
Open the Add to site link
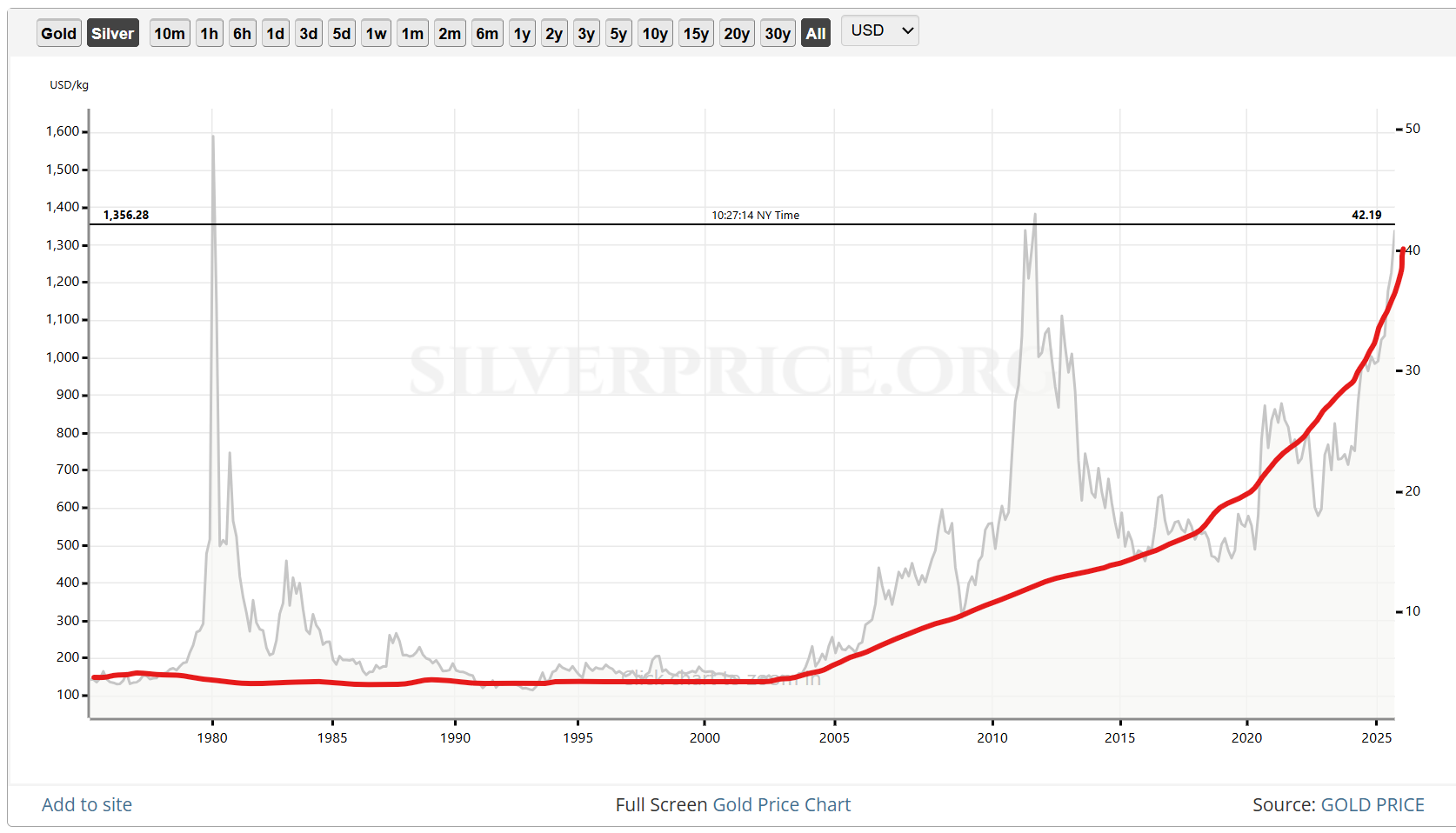click(x=87, y=804)
